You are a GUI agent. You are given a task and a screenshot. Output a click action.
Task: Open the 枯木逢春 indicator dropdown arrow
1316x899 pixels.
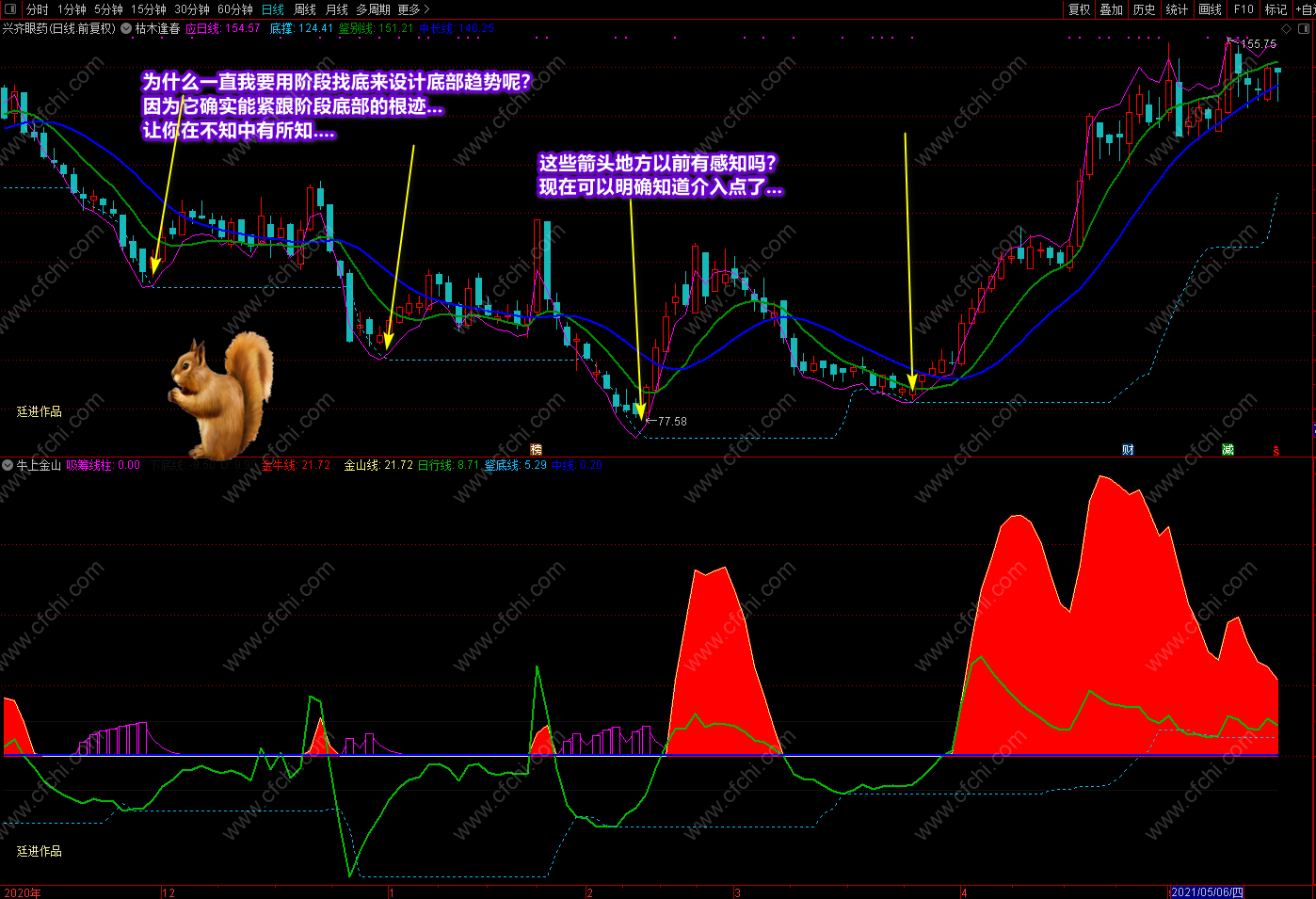pyautogui.click(x=126, y=28)
